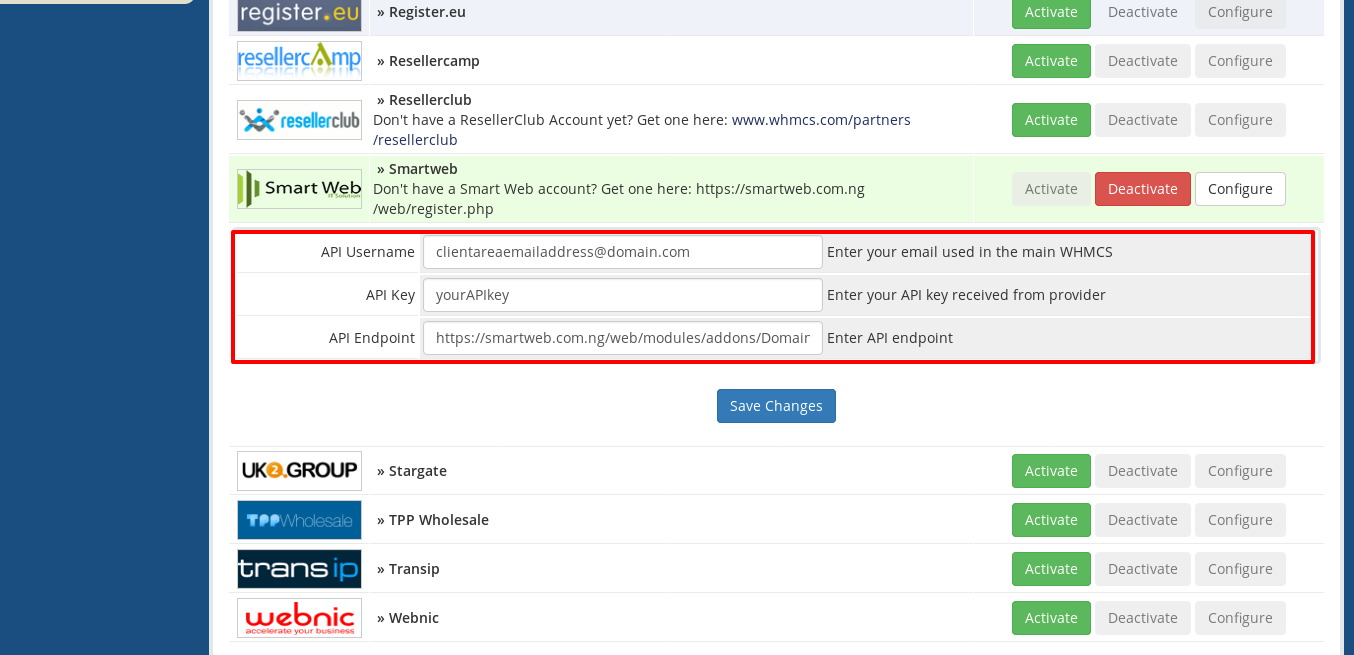Click the "» Resellercamp" registrar name
Image resolution: width=1354 pixels, height=655 pixels.
click(x=428, y=61)
